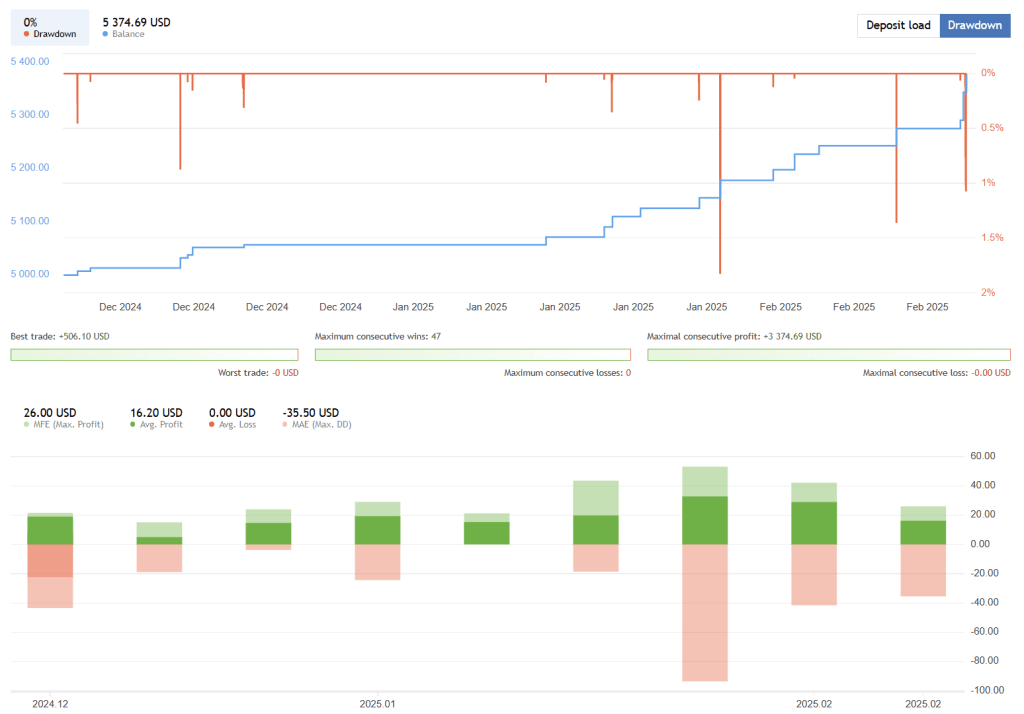Hide the Balance series via its legend label

pos(126,33)
